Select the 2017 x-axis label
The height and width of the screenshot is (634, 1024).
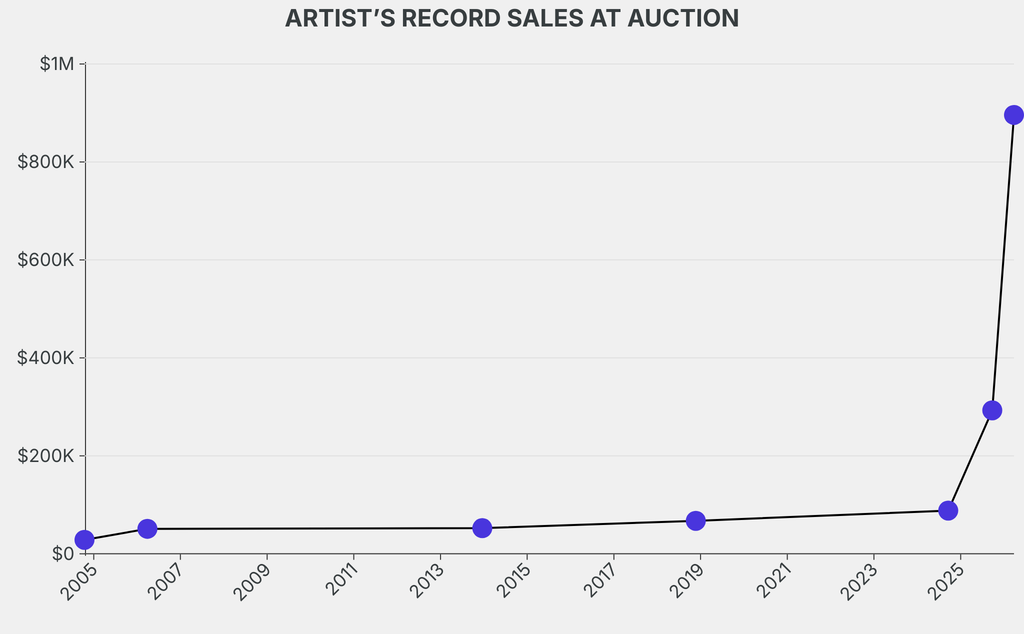(599, 582)
